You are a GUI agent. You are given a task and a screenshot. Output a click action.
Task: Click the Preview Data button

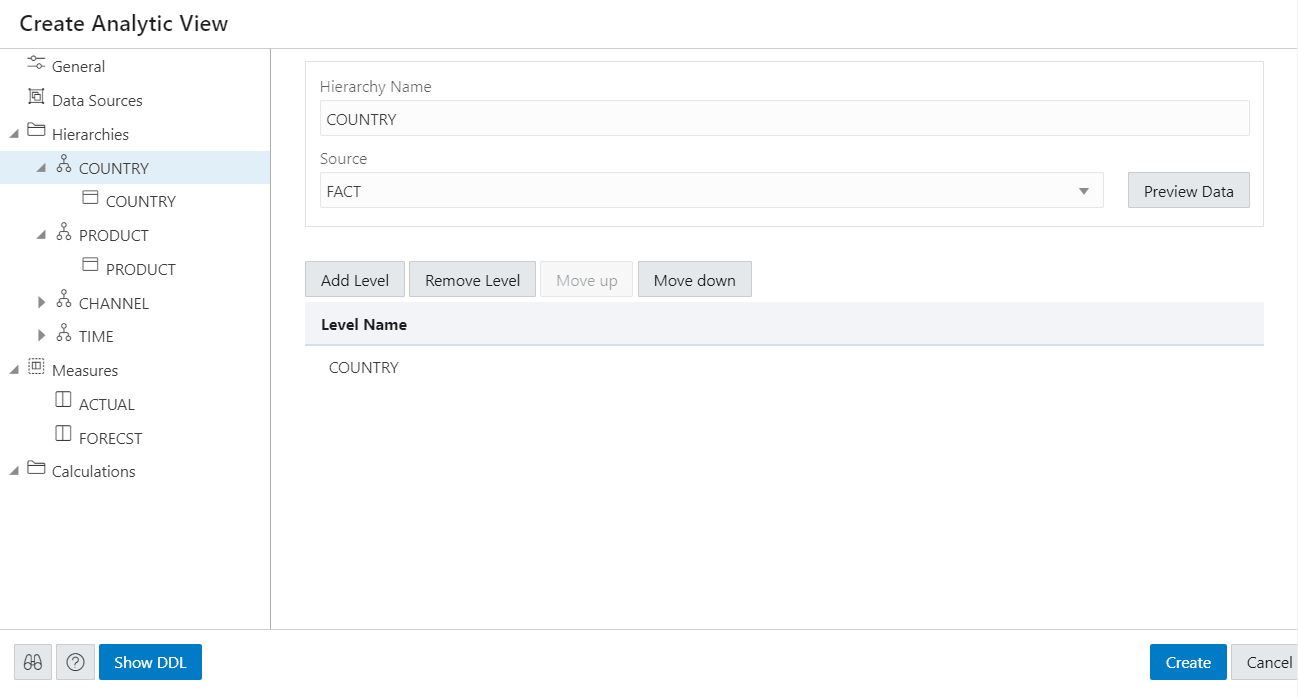tap(1188, 190)
